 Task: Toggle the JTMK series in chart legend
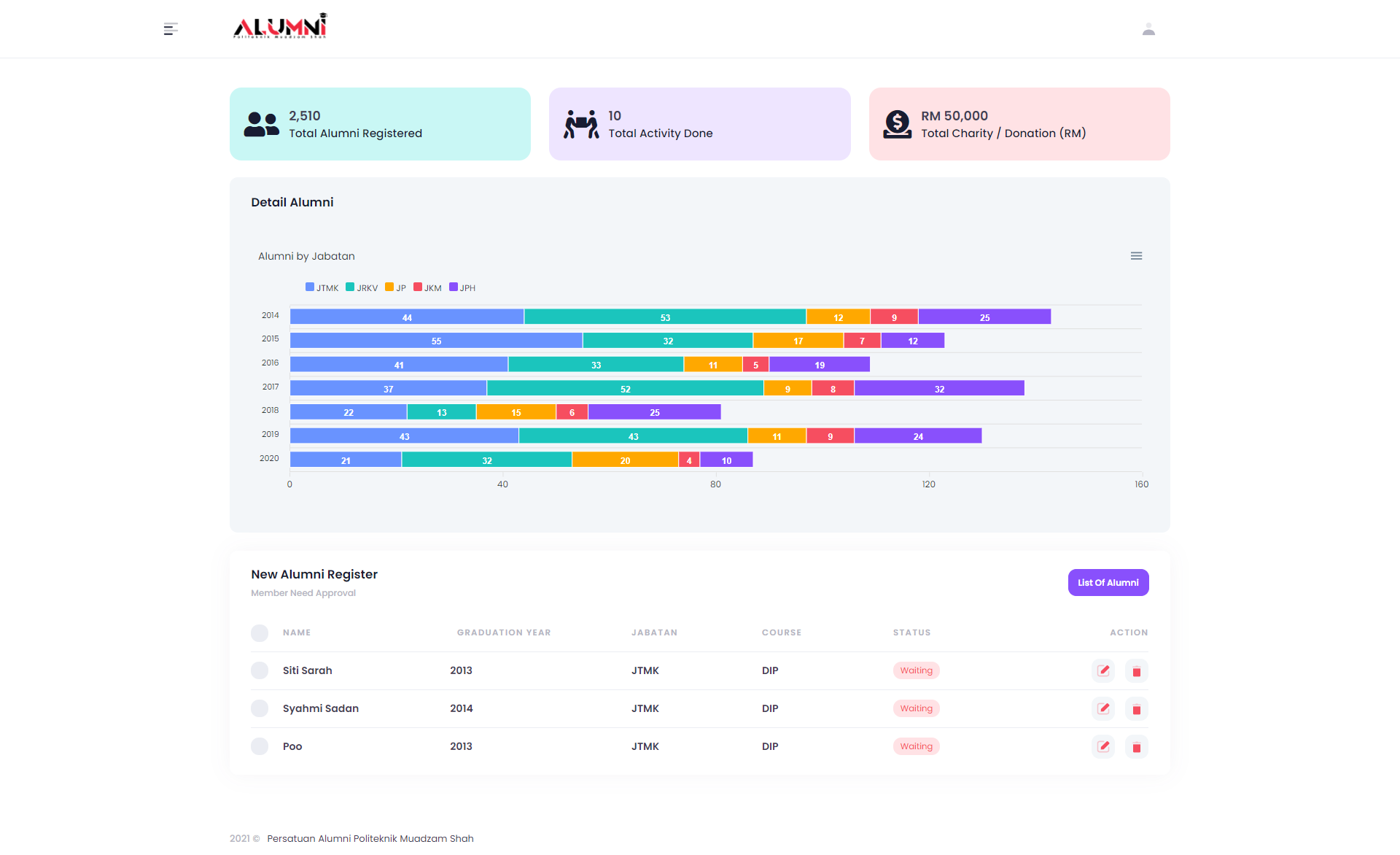click(x=322, y=287)
